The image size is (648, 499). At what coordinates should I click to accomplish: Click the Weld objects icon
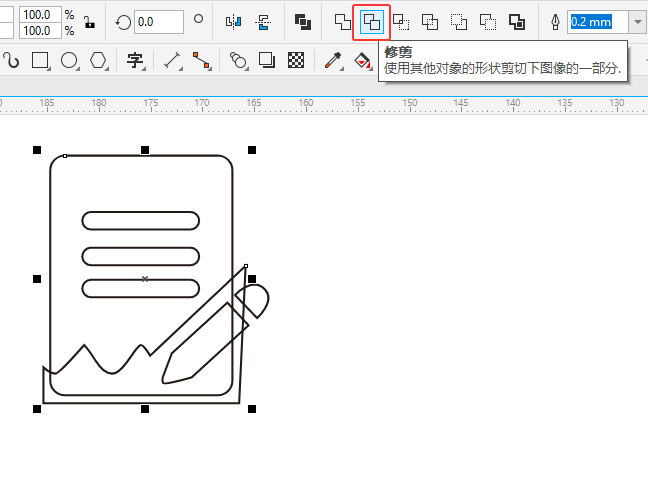[343, 21]
